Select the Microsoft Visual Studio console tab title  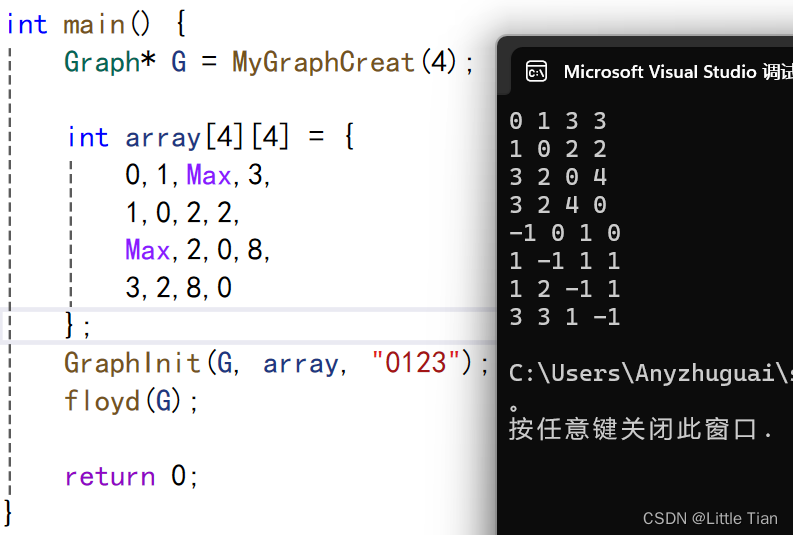tap(678, 72)
